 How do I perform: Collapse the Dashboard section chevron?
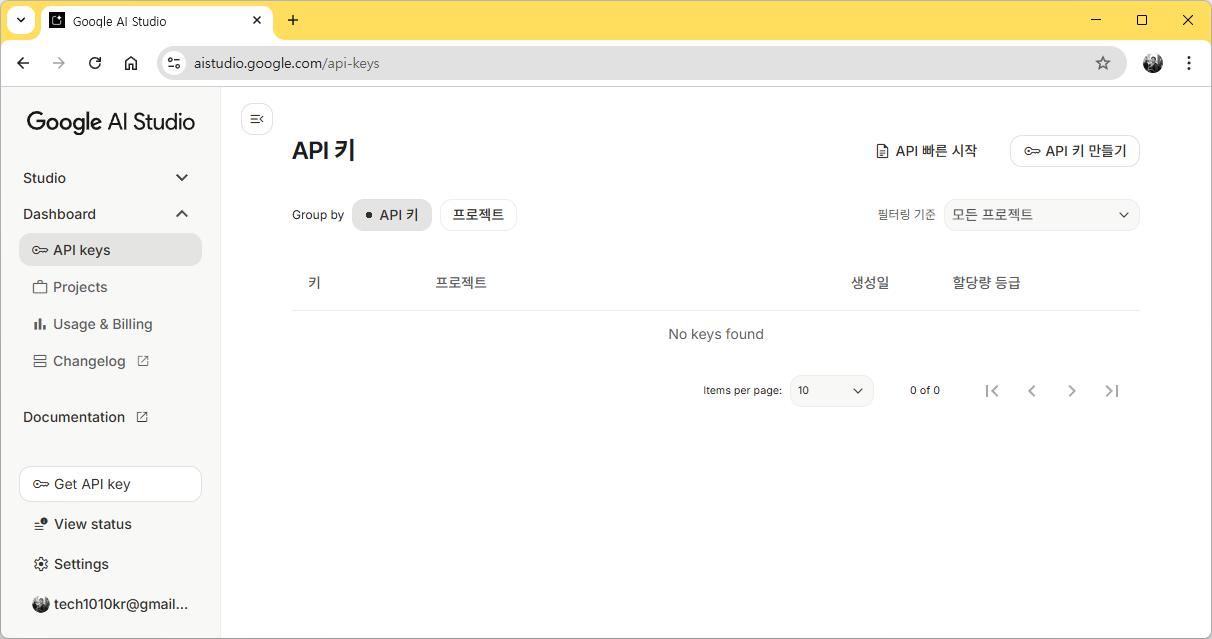pos(182,214)
